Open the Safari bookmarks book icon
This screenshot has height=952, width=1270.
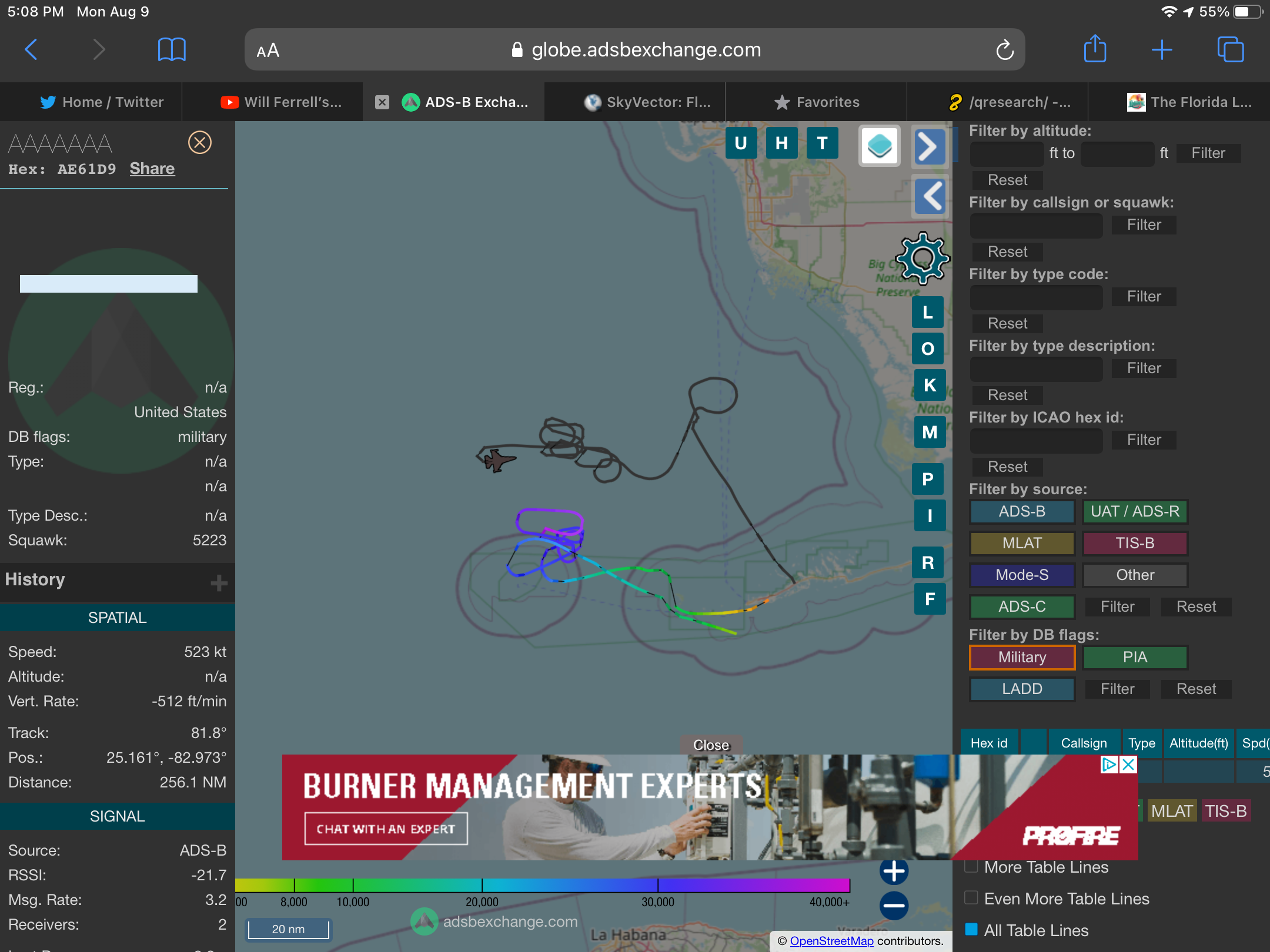point(172,50)
